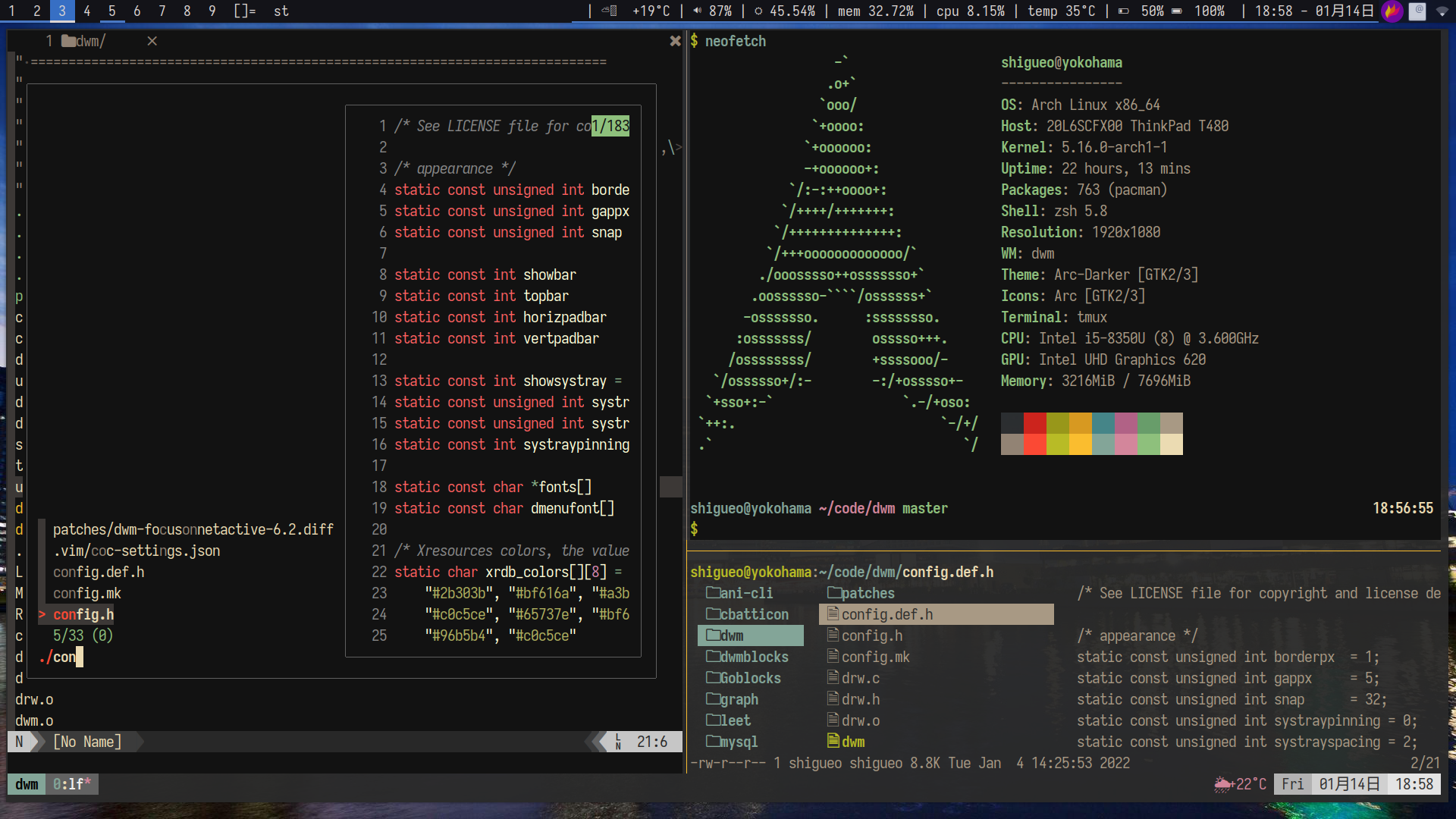This screenshot has height=819, width=1456.
Task: Switch to dwm tag 2
Action: (x=37, y=11)
